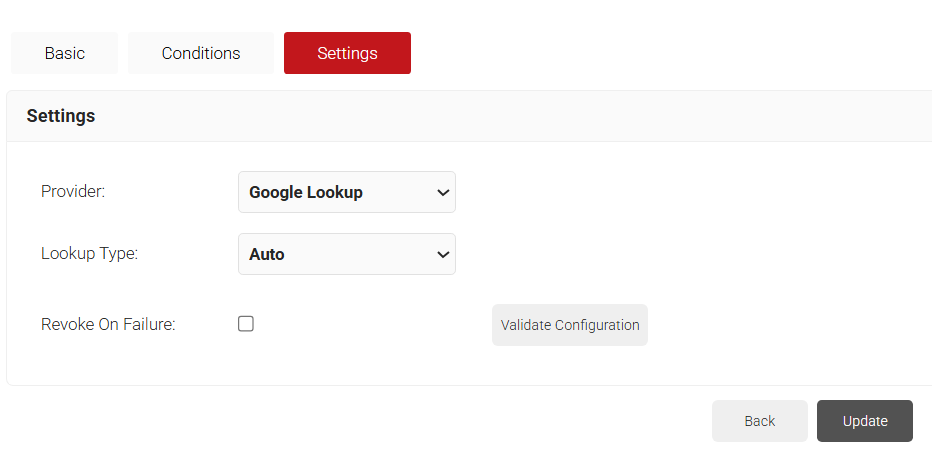Click the 'Auto' selected value text
The image size is (932, 457).
pyautogui.click(x=267, y=254)
